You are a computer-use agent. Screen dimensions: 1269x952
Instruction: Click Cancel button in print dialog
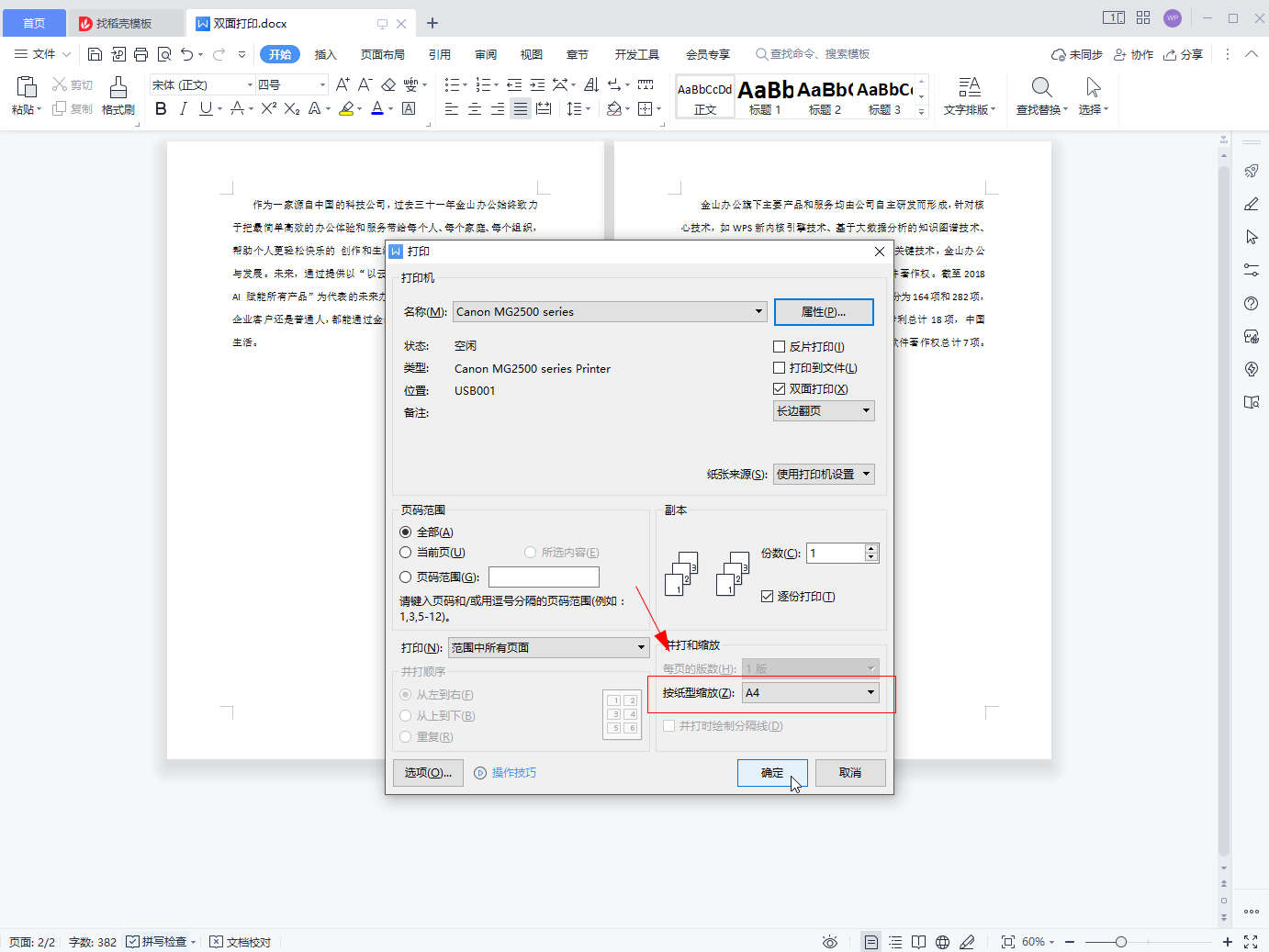[x=850, y=773]
